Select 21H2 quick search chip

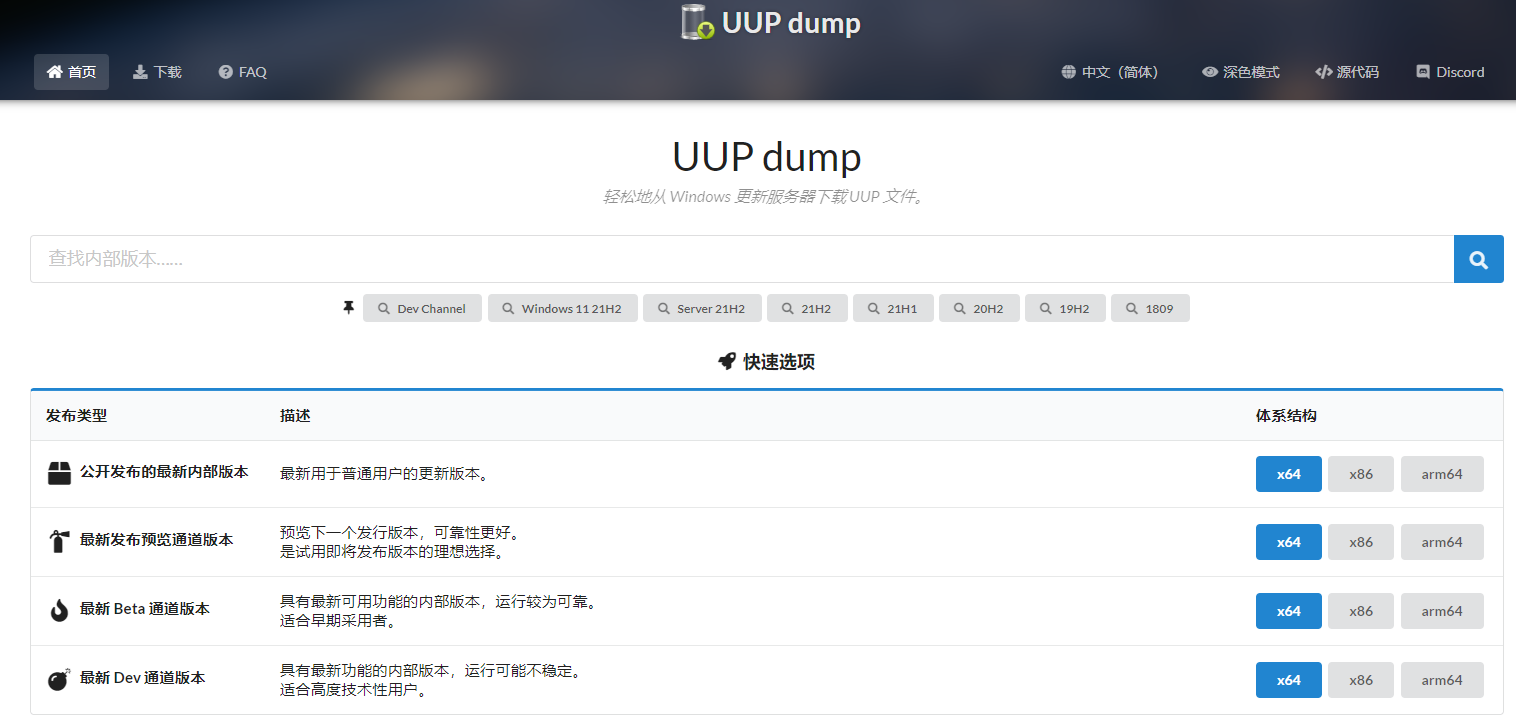[807, 308]
